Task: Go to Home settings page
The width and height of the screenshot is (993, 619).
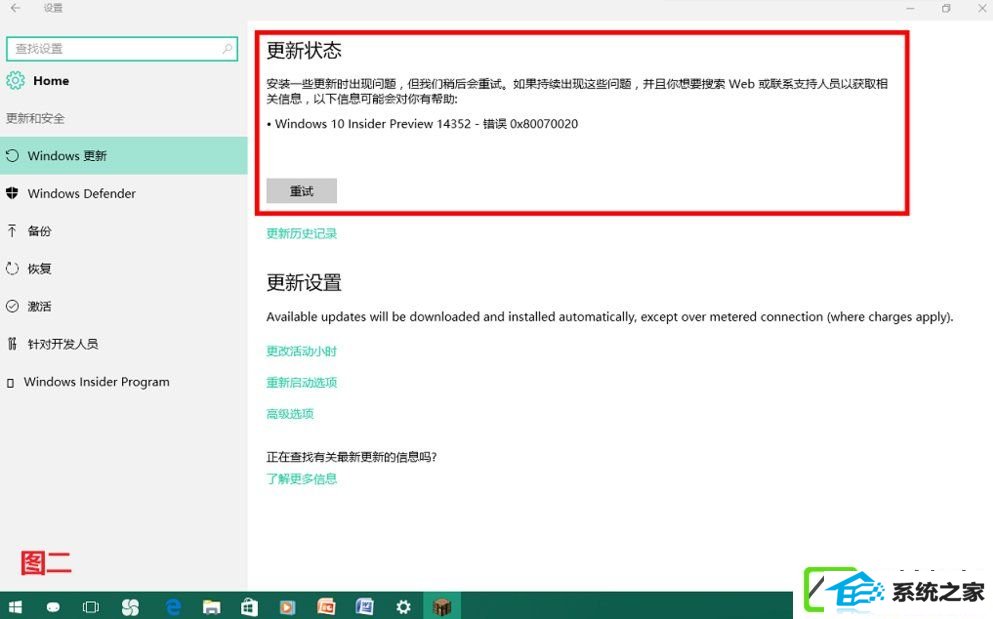Action: click(x=51, y=81)
